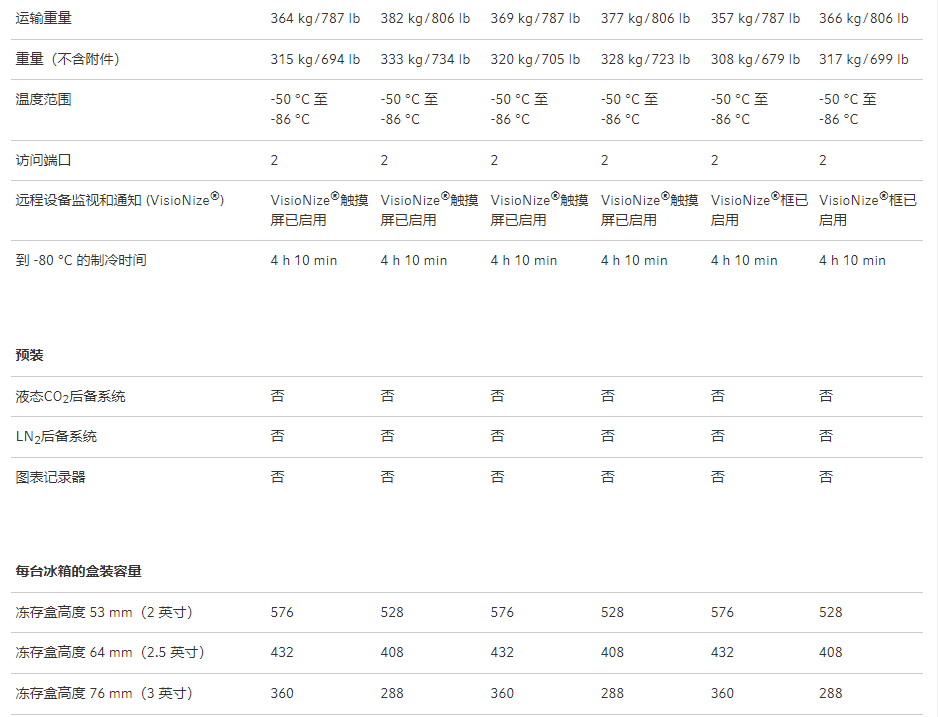Screen dimensions: 938x717
Task: Click the 382 kg/806 lb shipping weight cell
Action: pos(425,18)
